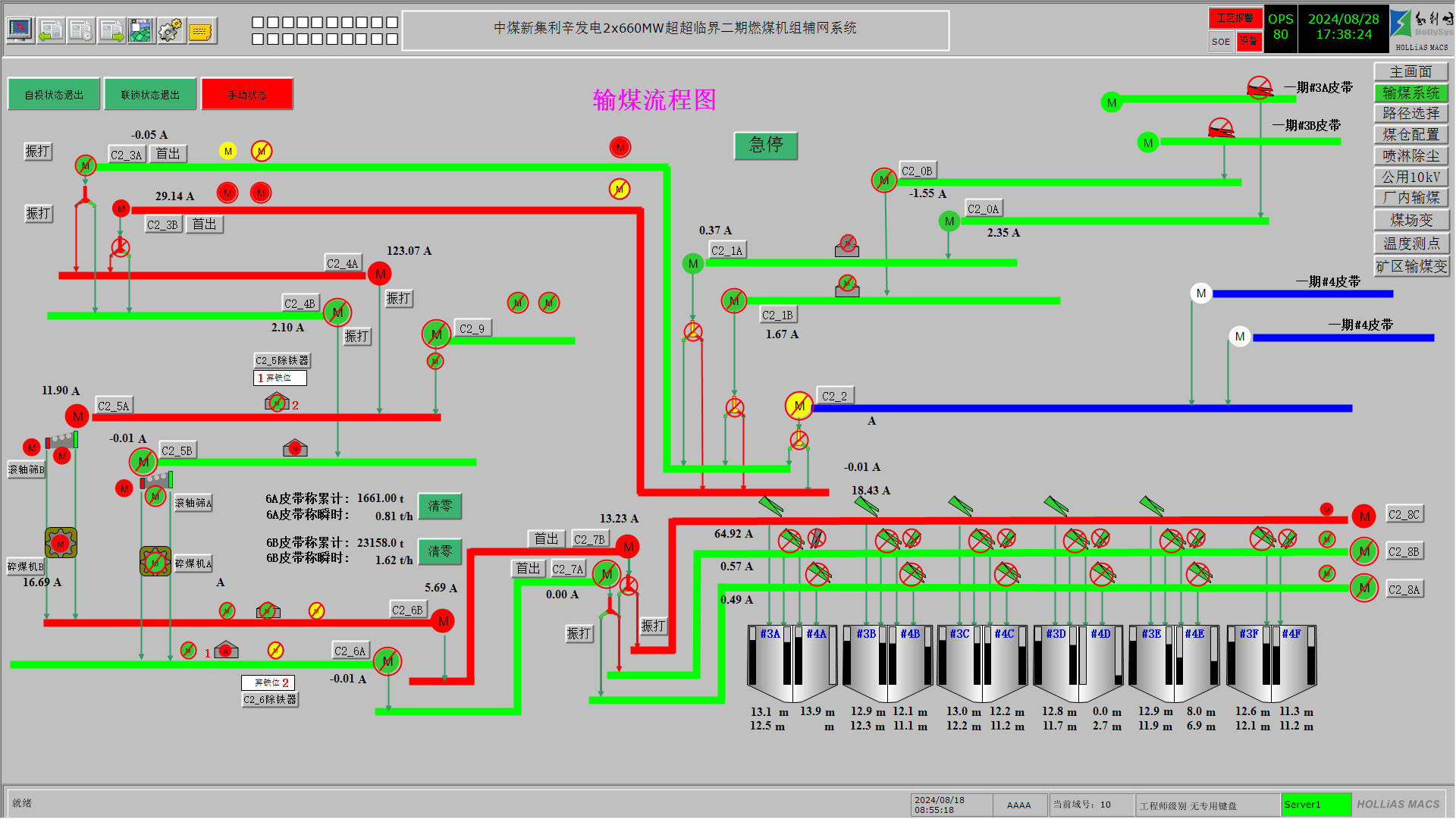Screen dimensions: 1456x819
Task: Click the green map window toolbar icon
Action: coord(140,30)
